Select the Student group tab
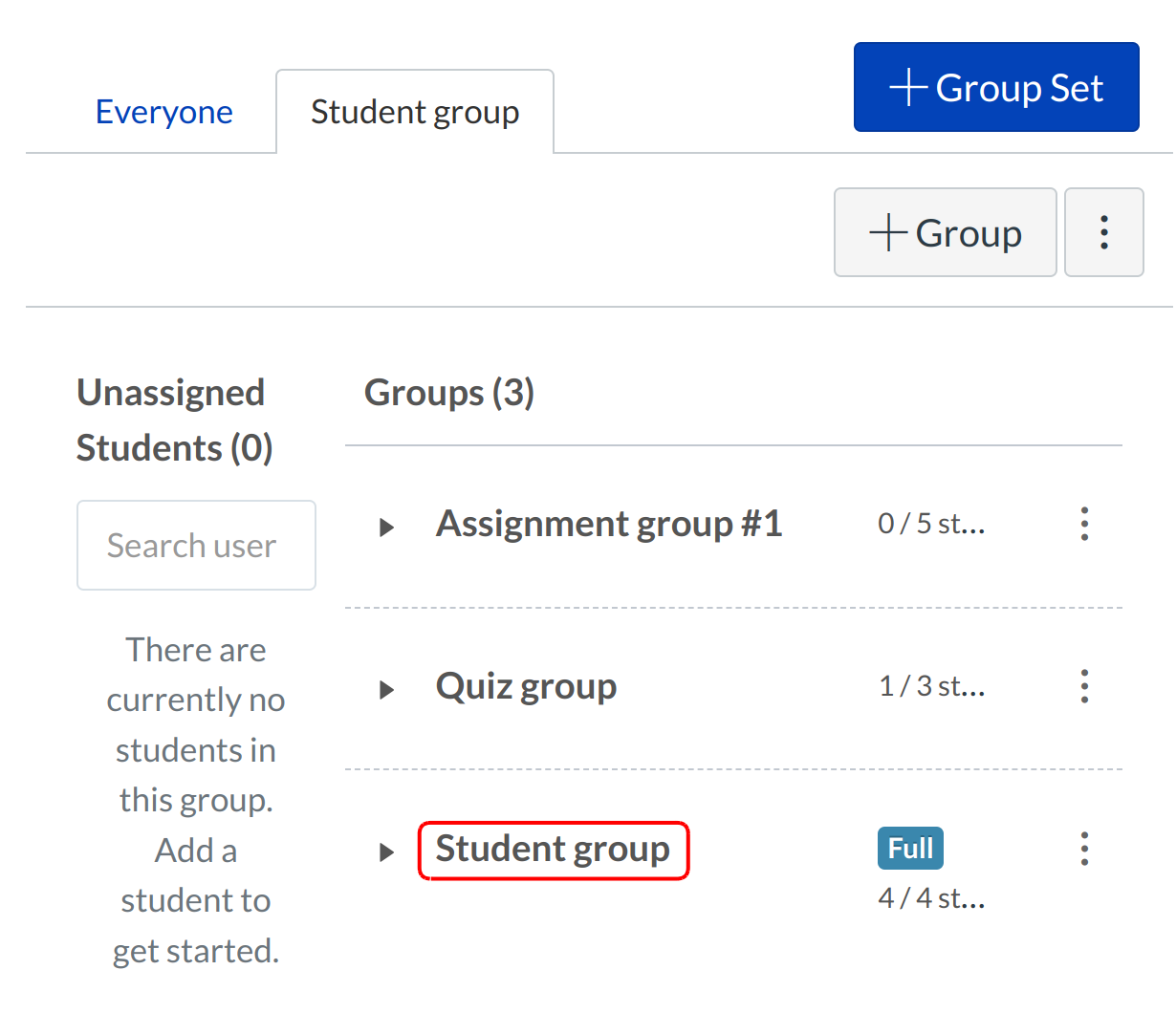The width and height of the screenshot is (1176, 1013). click(415, 113)
